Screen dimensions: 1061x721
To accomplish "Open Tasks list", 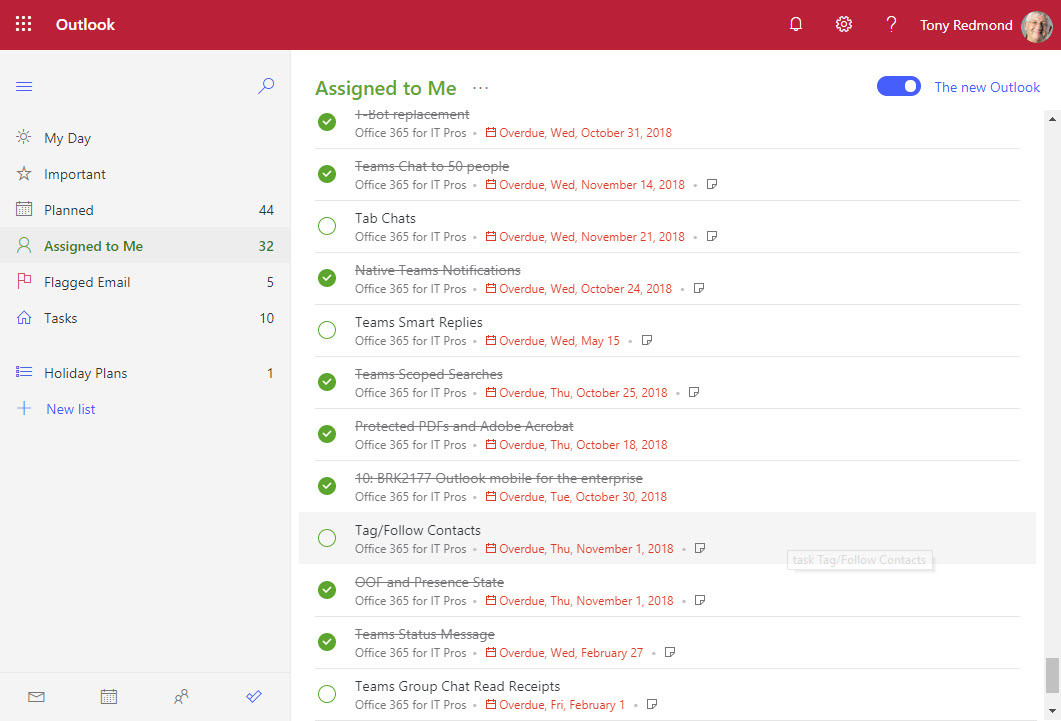I will [145, 318].
